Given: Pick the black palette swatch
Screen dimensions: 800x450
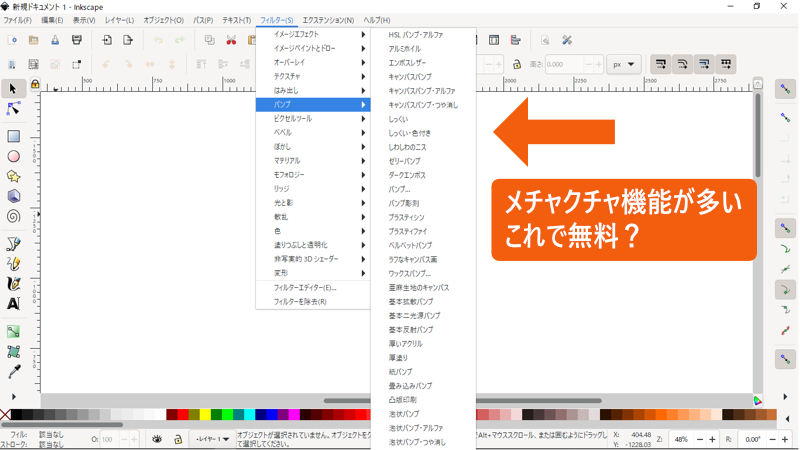Looking at the screenshot, I should pos(16,414).
